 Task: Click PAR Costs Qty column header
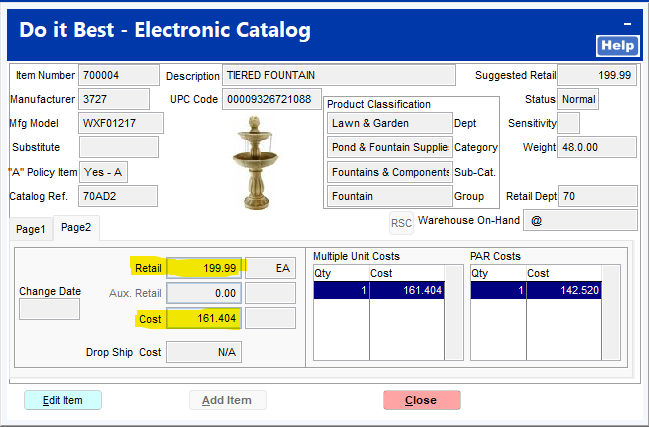[498, 273]
